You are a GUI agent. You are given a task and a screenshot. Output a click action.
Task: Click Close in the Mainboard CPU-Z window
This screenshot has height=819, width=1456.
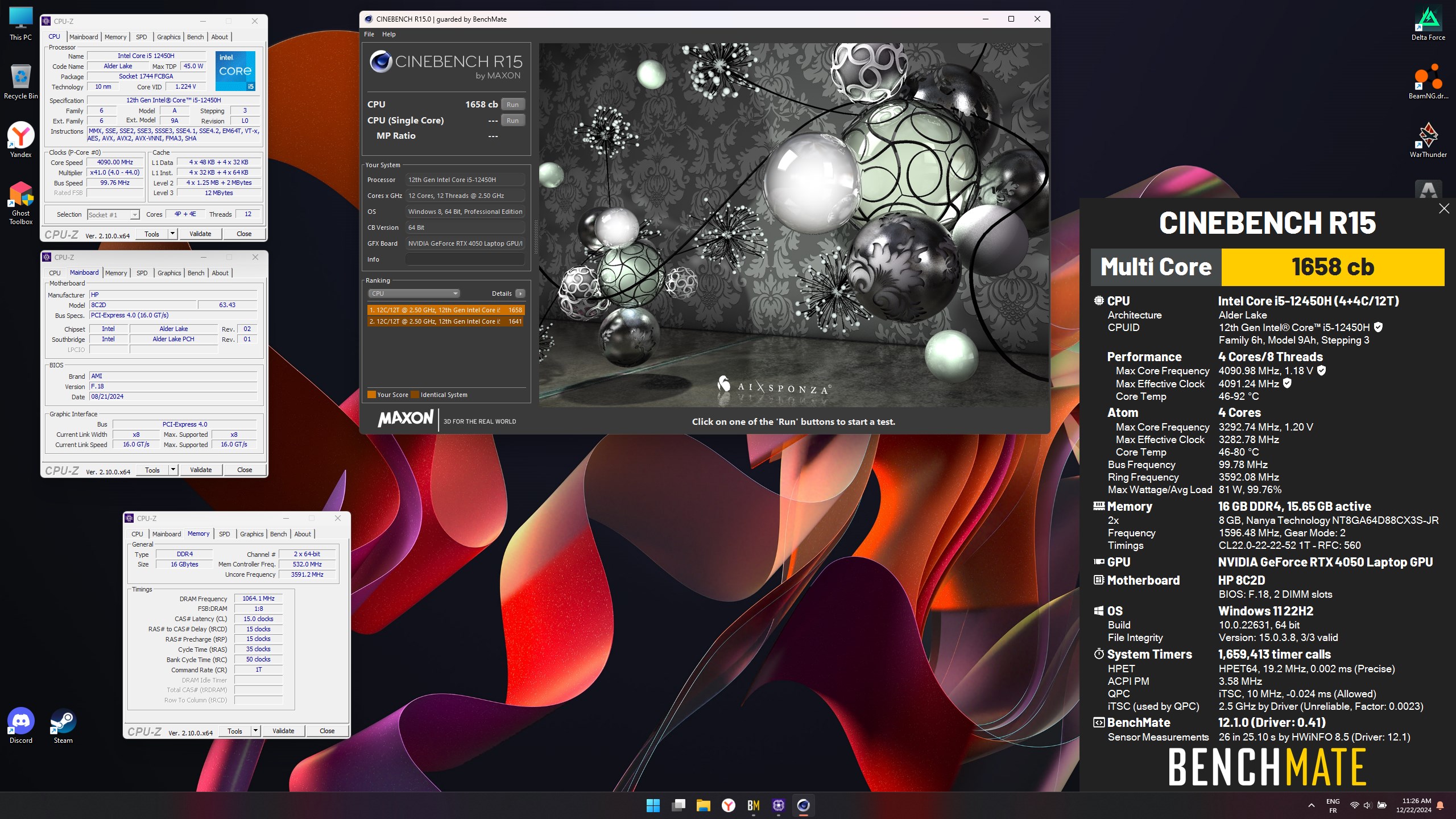(245, 470)
